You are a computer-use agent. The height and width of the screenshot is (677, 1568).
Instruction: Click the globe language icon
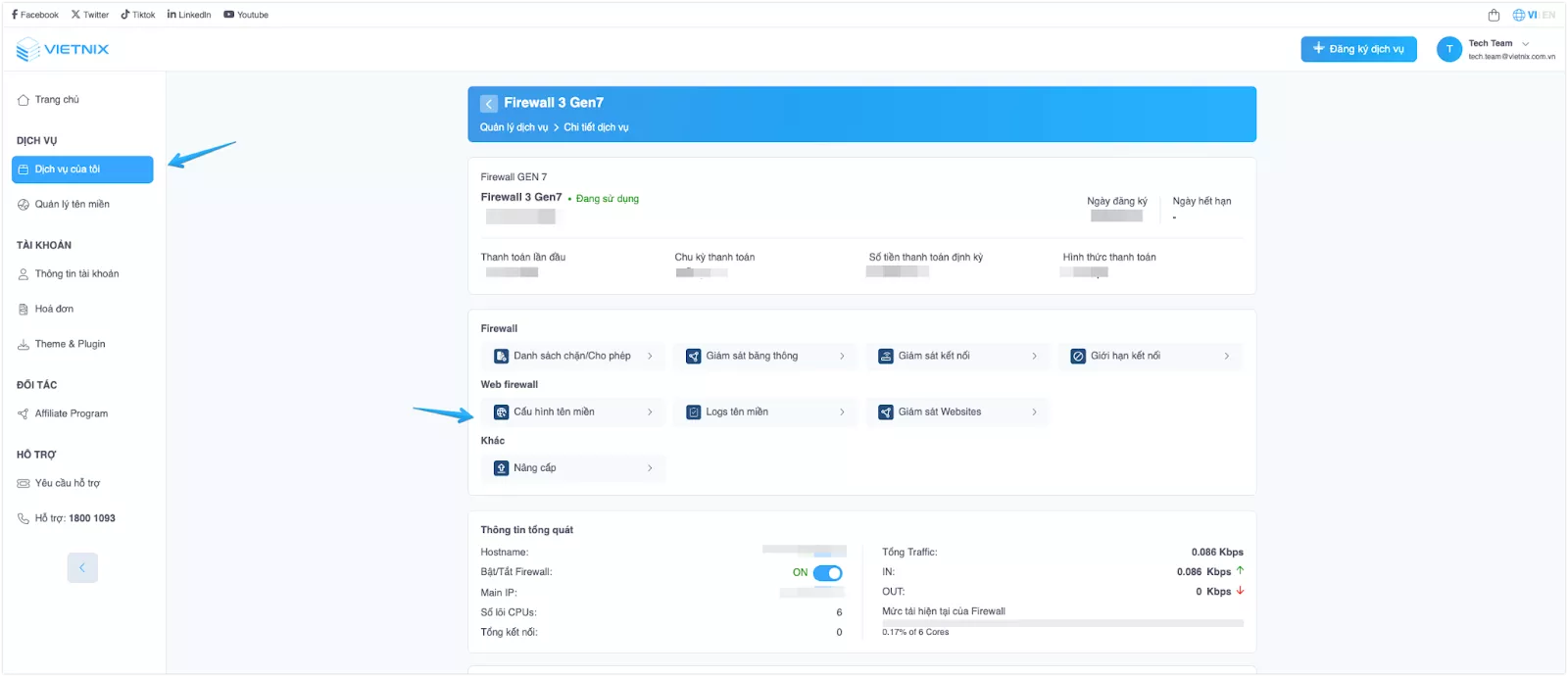(x=1518, y=15)
